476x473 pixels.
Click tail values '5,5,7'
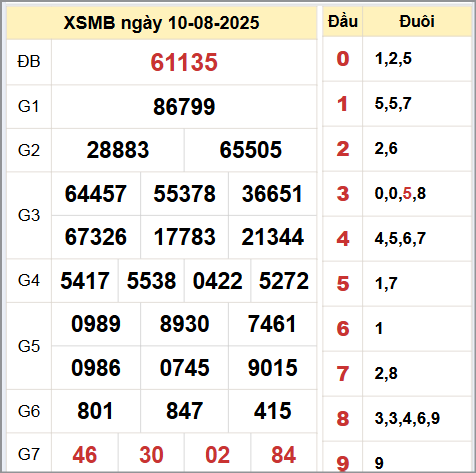coord(393,104)
